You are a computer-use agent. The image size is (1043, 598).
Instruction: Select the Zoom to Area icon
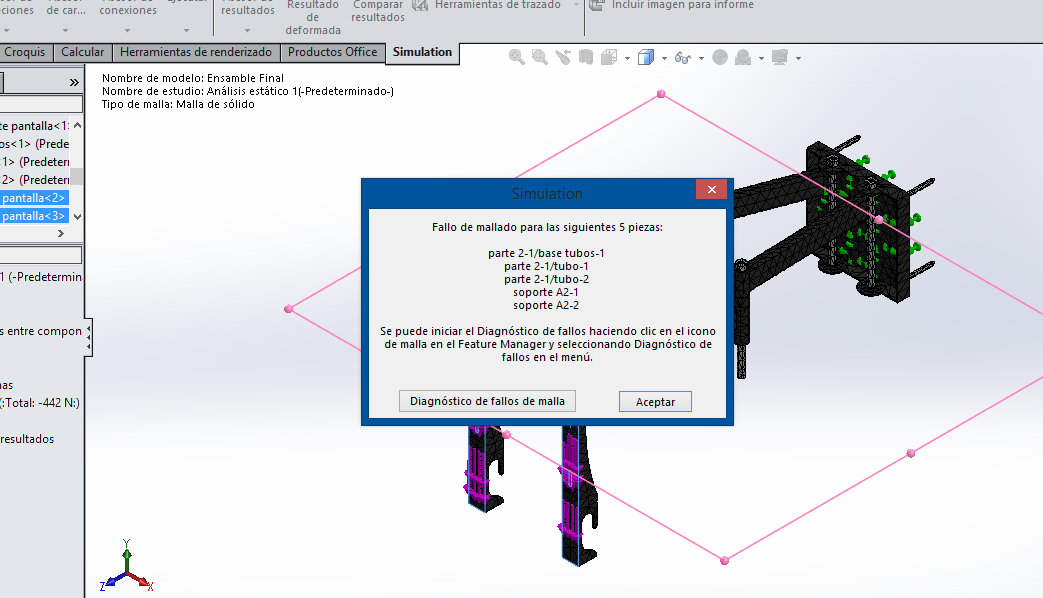(x=539, y=57)
